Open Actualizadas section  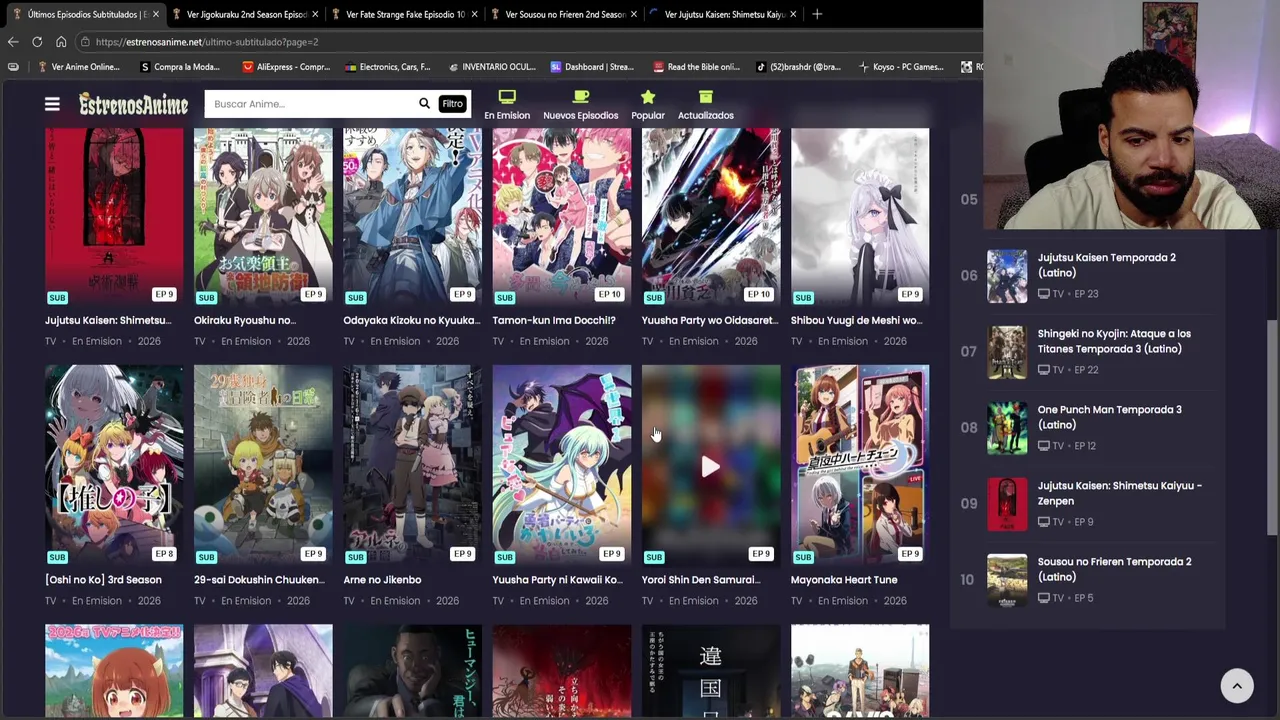coord(706,104)
